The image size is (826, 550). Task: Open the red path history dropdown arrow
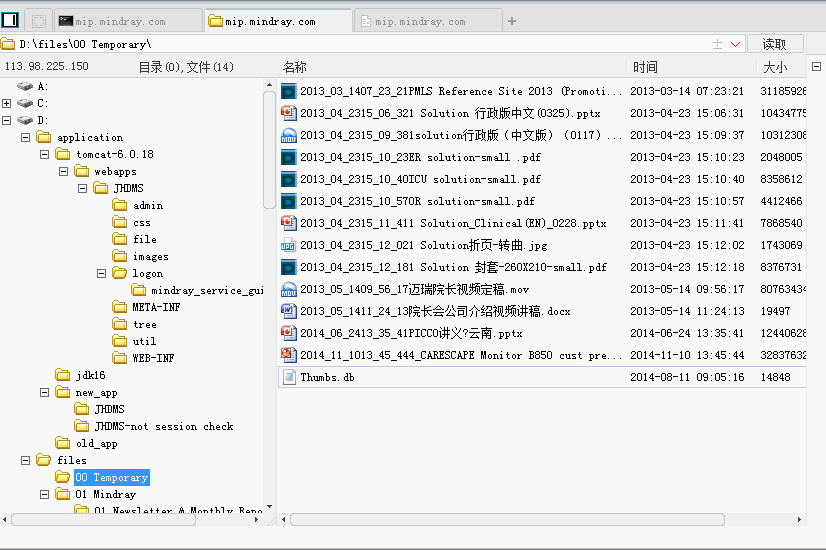pos(736,44)
